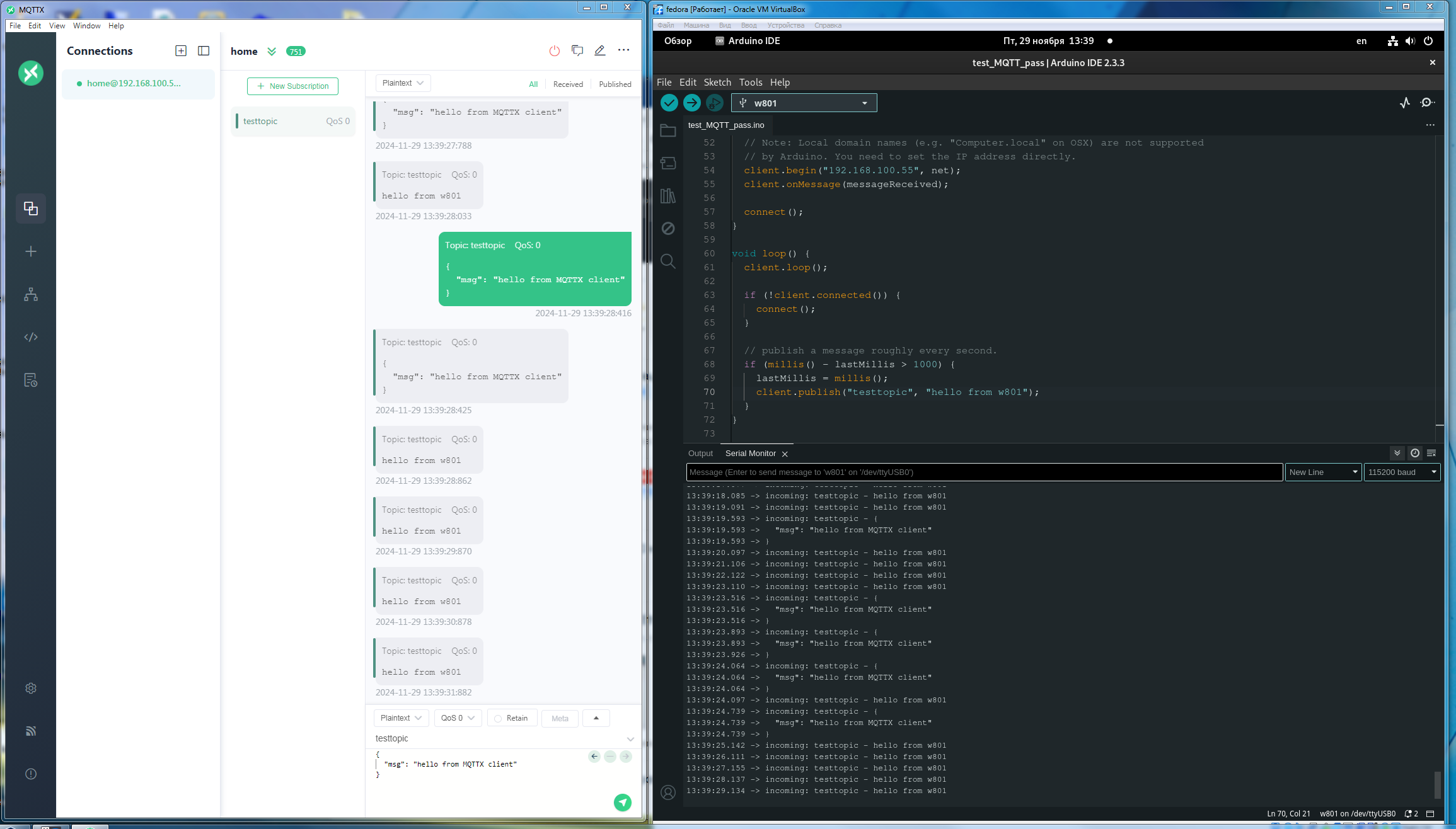This screenshot has width=1456, height=829.
Task: Open the Arduino IDE Sketch menu
Action: click(x=717, y=83)
